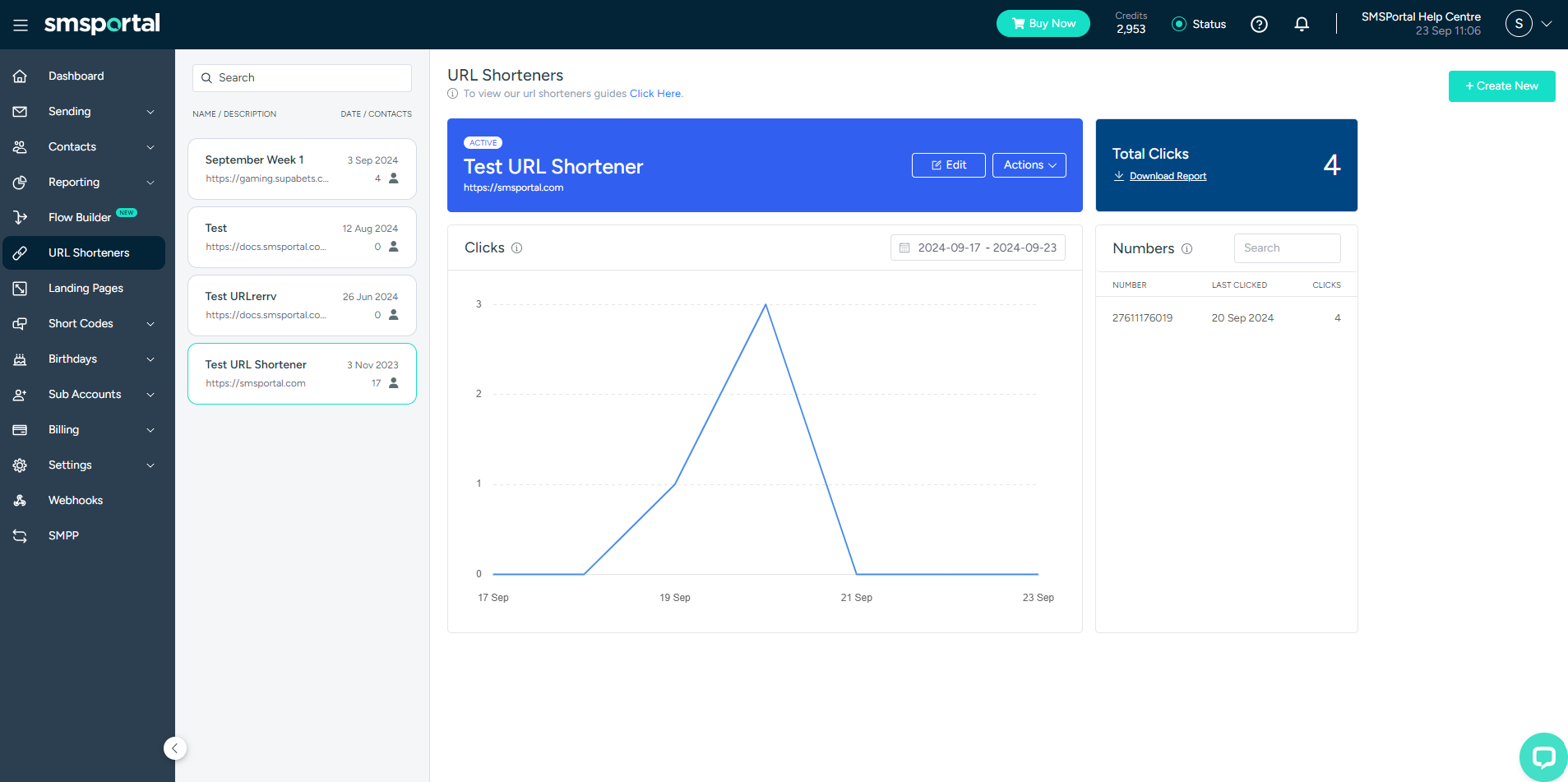Click the smsportal logo

pos(102,24)
